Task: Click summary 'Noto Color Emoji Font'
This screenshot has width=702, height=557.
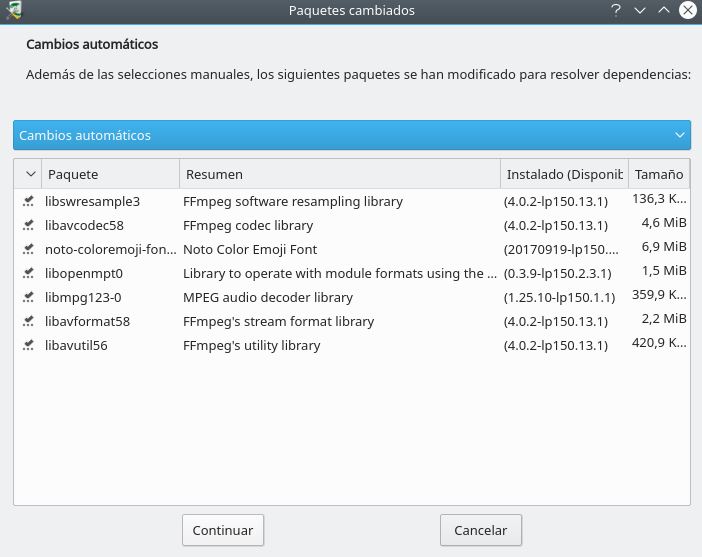Action: [x=250, y=249]
